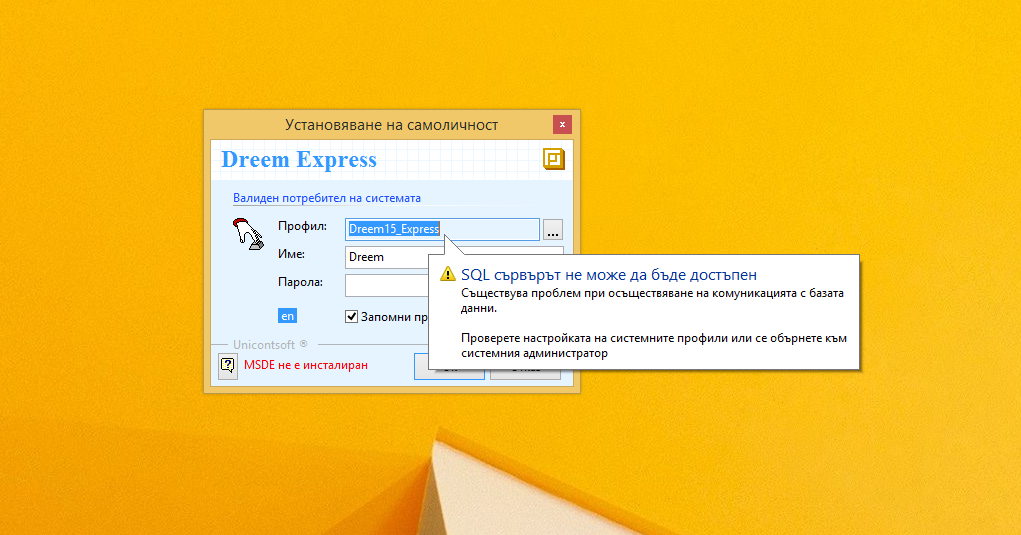Click the 'Профил:' label
The image size is (1021, 535).
(x=302, y=226)
